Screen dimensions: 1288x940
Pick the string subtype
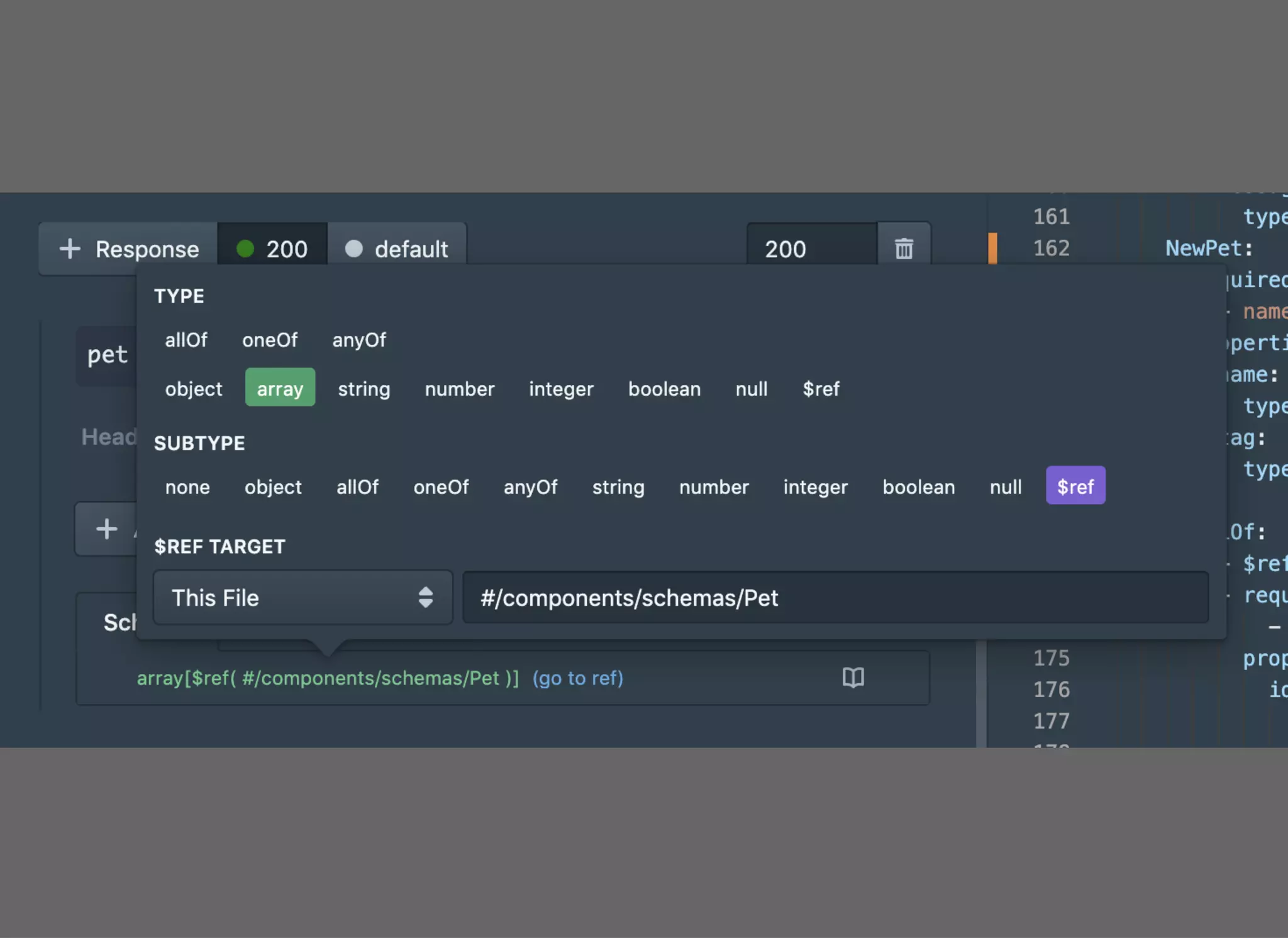point(618,486)
